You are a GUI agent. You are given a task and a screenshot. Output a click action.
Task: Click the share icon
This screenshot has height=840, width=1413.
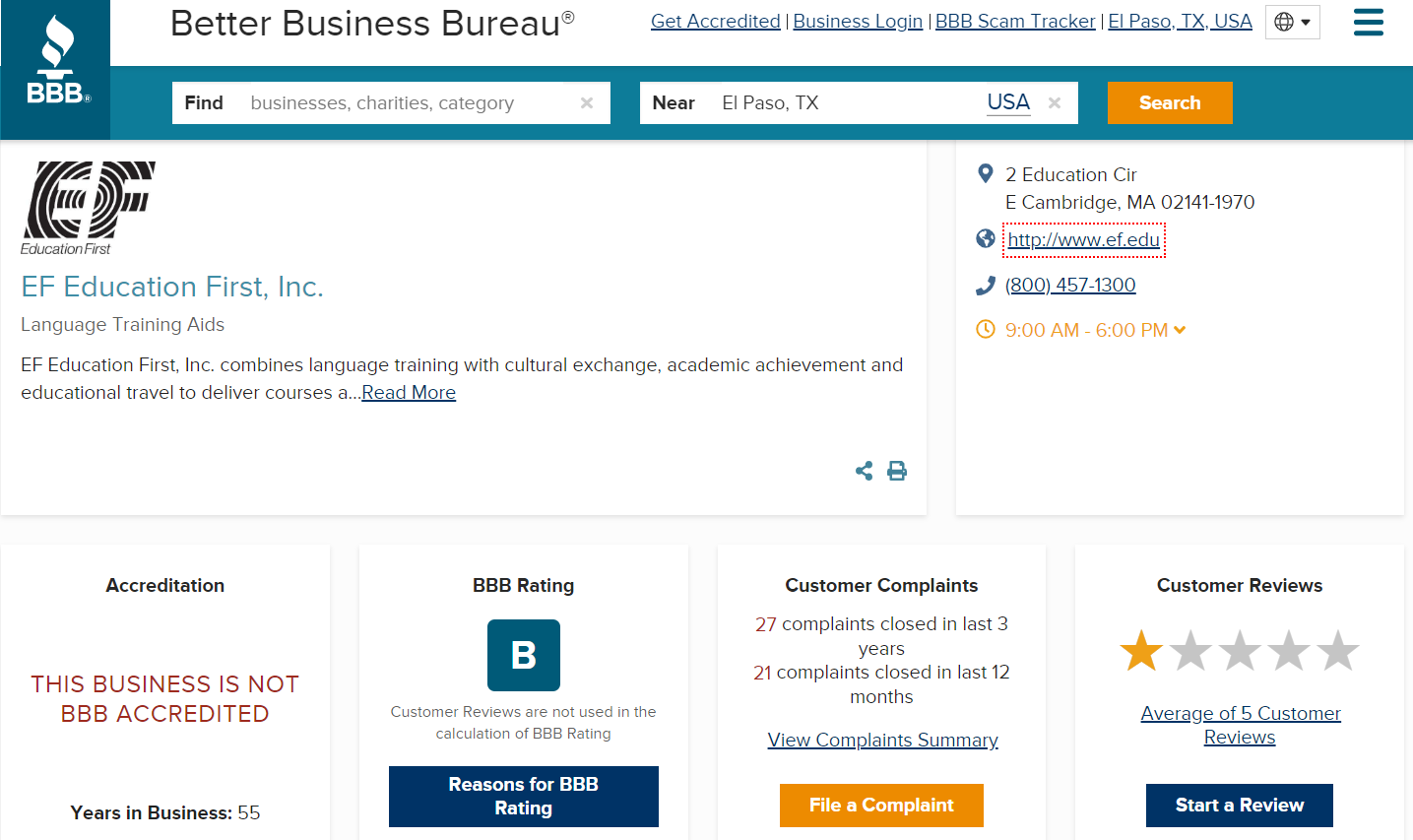coord(865,471)
